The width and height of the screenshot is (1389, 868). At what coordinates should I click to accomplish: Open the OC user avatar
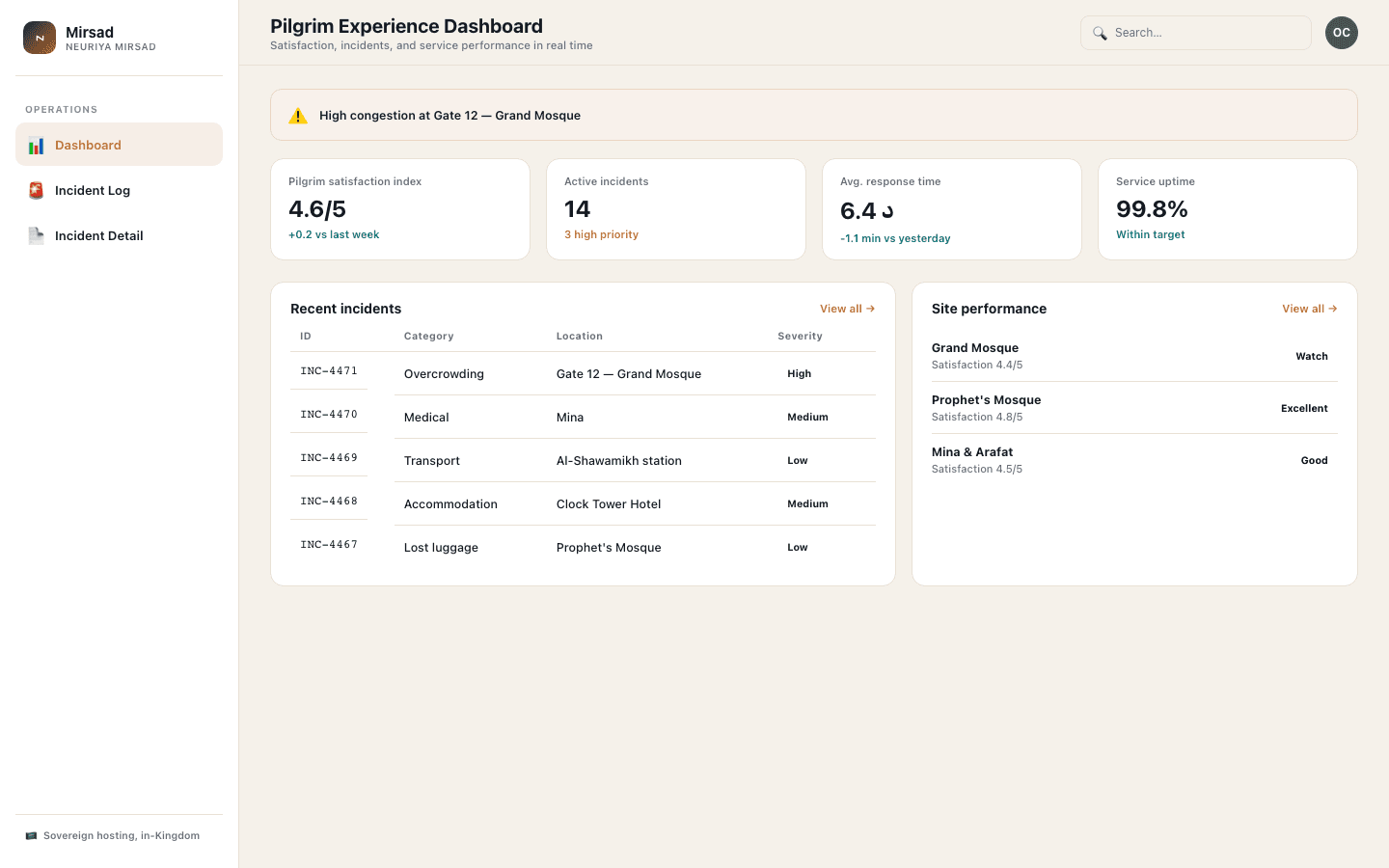point(1342,33)
